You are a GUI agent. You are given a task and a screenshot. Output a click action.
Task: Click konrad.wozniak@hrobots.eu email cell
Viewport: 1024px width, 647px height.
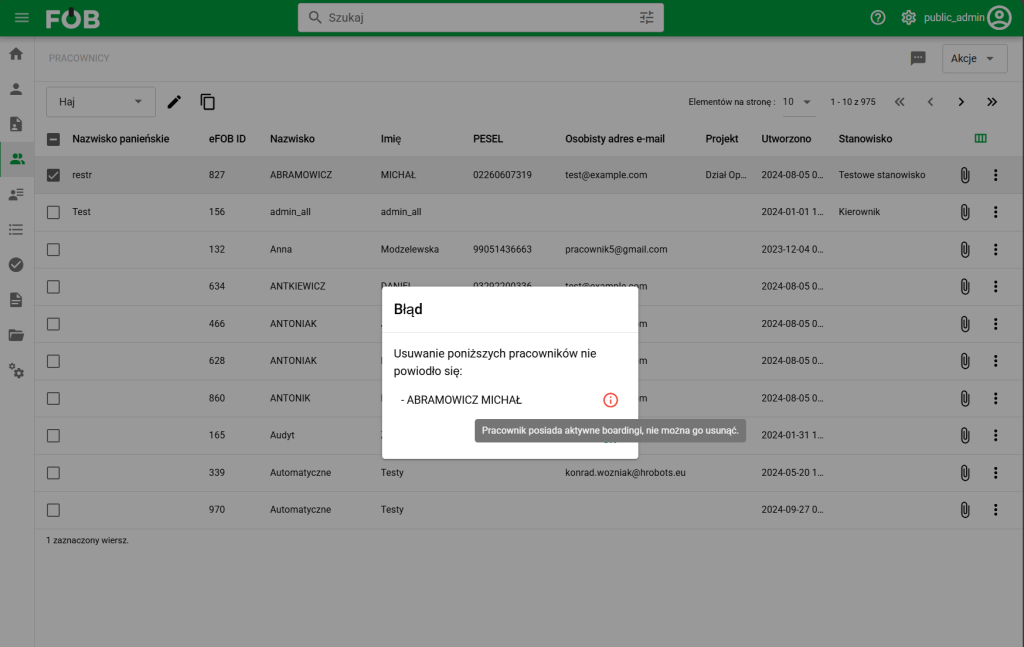coord(625,472)
